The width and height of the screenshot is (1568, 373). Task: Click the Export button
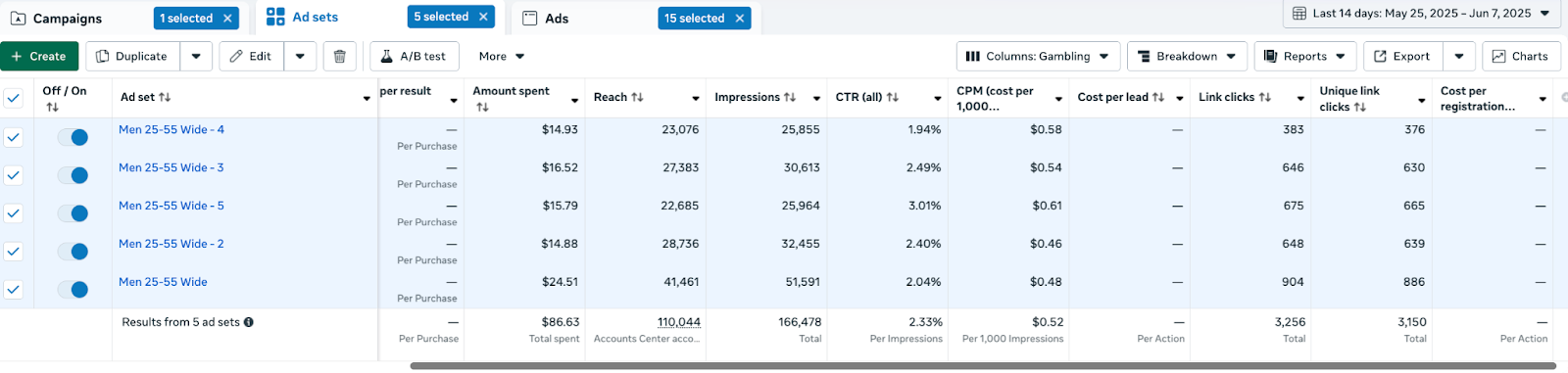tap(1402, 57)
